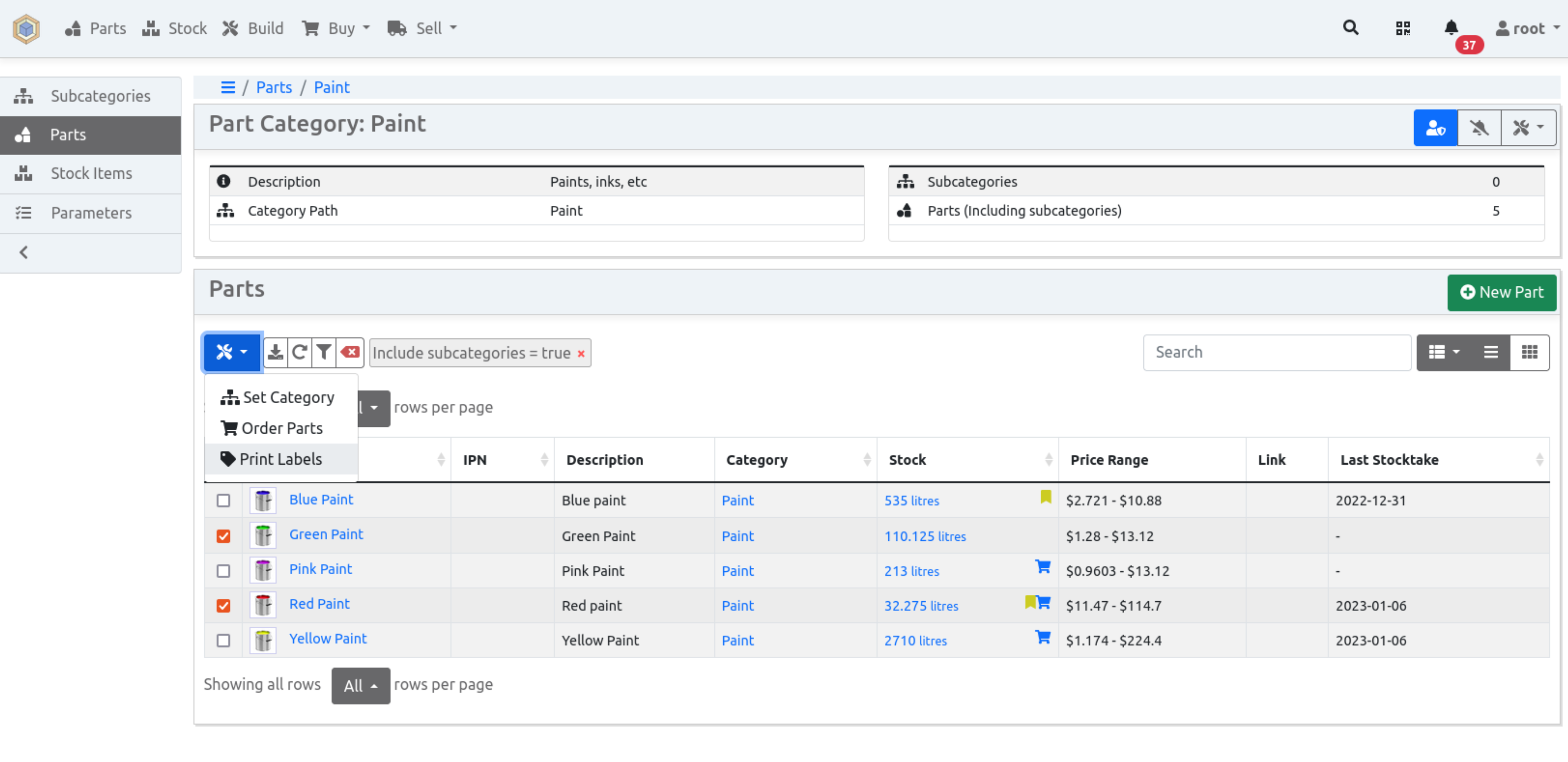This screenshot has height=762, width=1568.
Task: Tick the Yellow Paint selection checkbox
Action: coord(223,640)
